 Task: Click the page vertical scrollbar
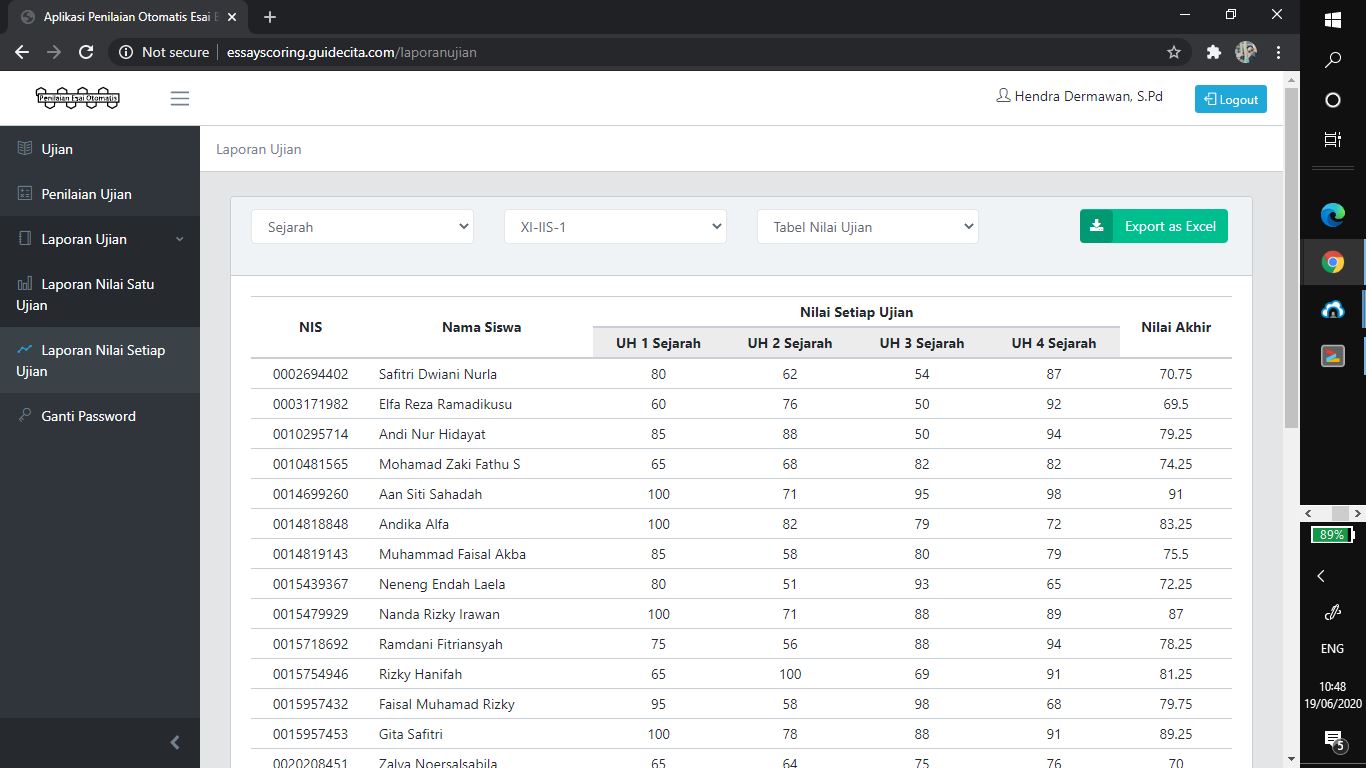[x=1291, y=258]
